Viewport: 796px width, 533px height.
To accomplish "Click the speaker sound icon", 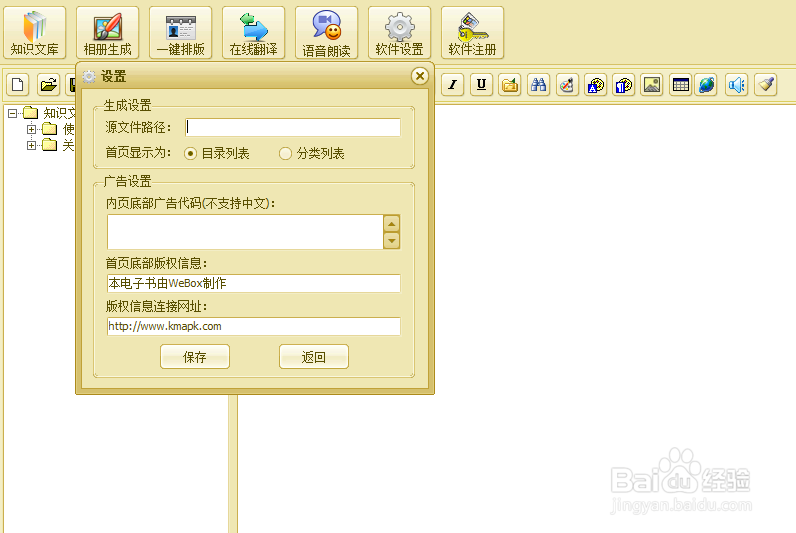I will coord(737,85).
